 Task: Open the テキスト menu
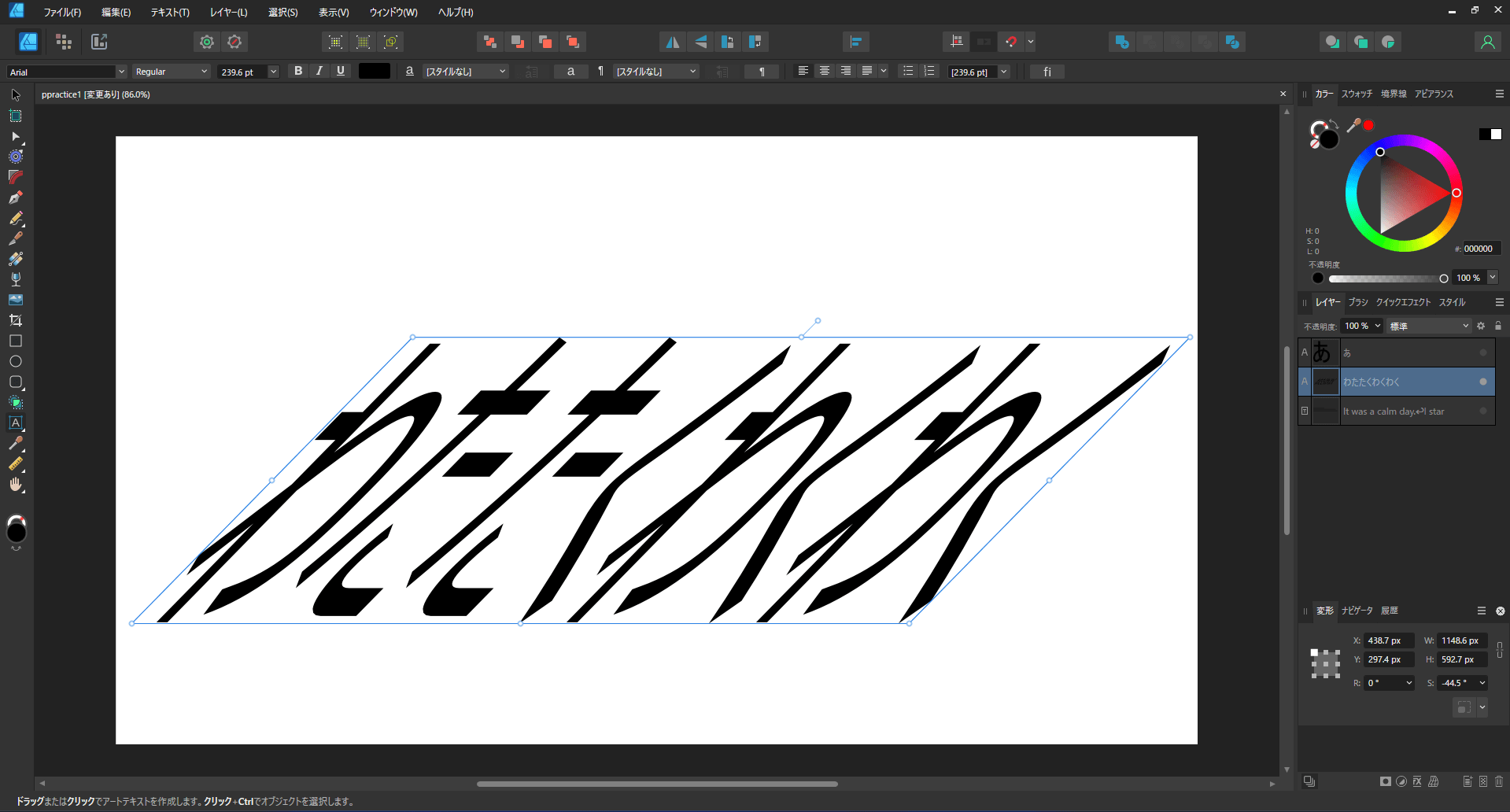coord(169,12)
